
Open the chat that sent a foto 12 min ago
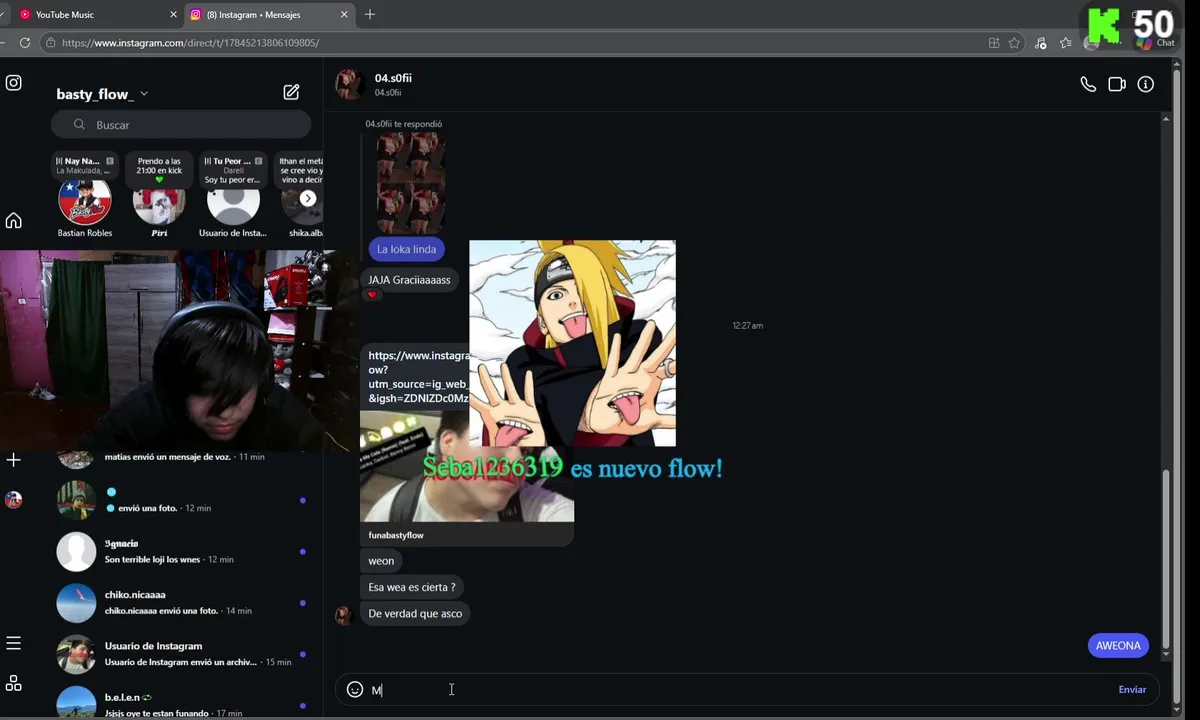pyautogui.click(x=181, y=500)
